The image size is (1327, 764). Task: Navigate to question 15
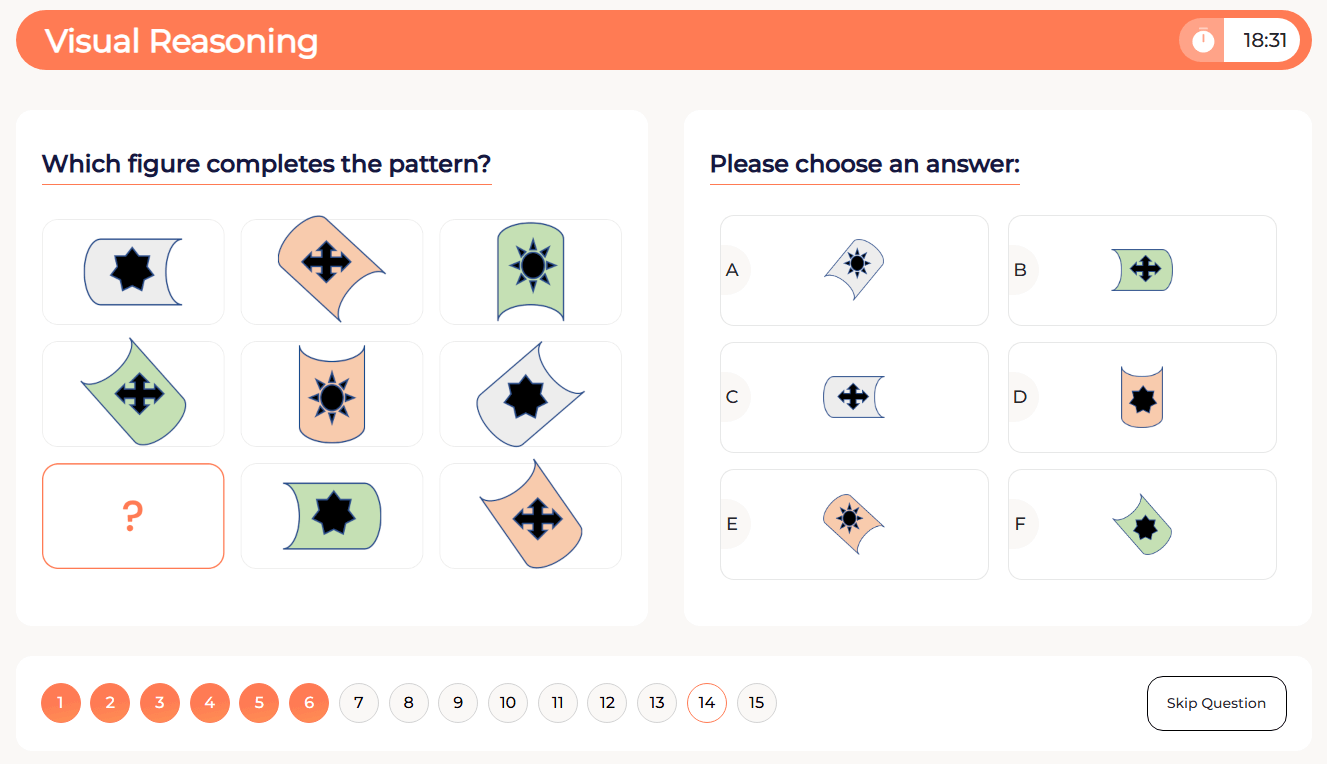[x=756, y=703]
